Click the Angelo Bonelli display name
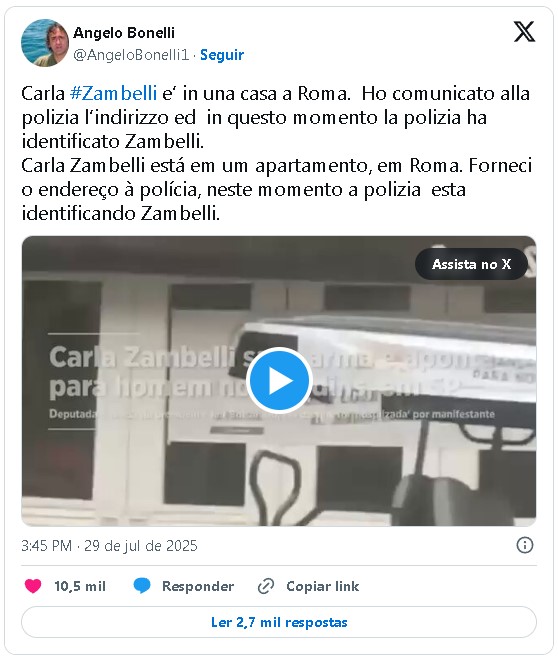 pos(124,33)
